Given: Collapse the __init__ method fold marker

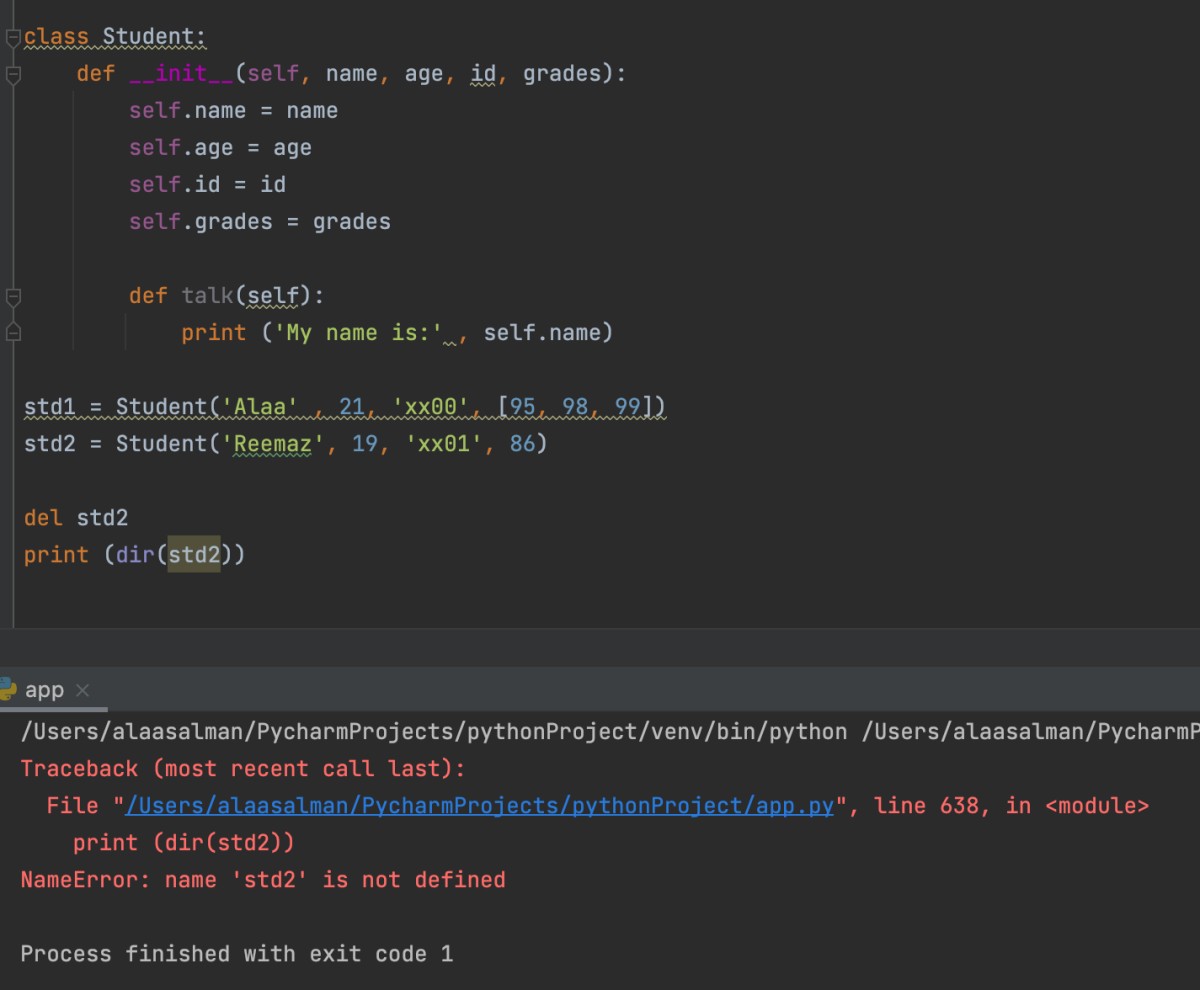Looking at the screenshot, I should pyautogui.click(x=12, y=75).
